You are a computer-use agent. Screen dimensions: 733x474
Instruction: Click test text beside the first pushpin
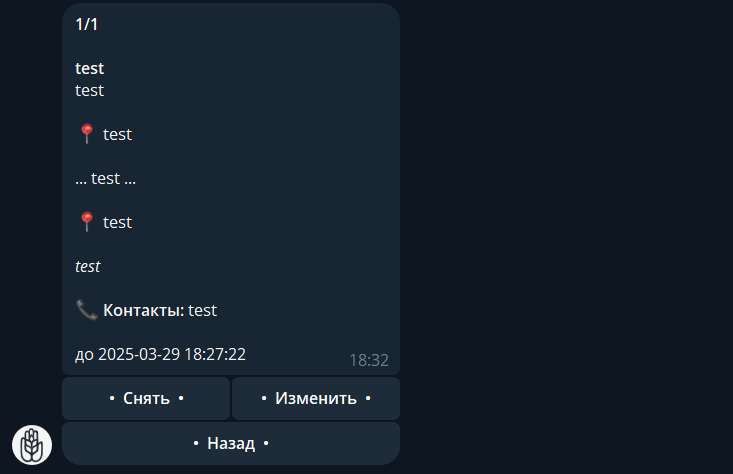click(x=117, y=135)
